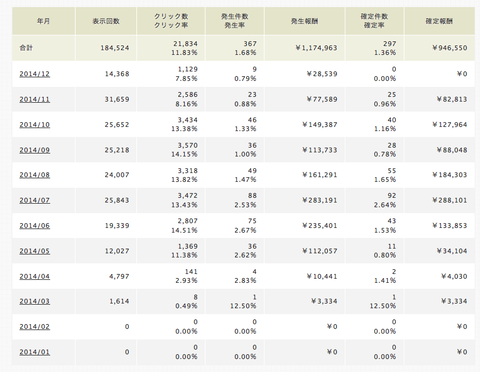
Task: Click the 発生報酬 column header
Action: 305,21
